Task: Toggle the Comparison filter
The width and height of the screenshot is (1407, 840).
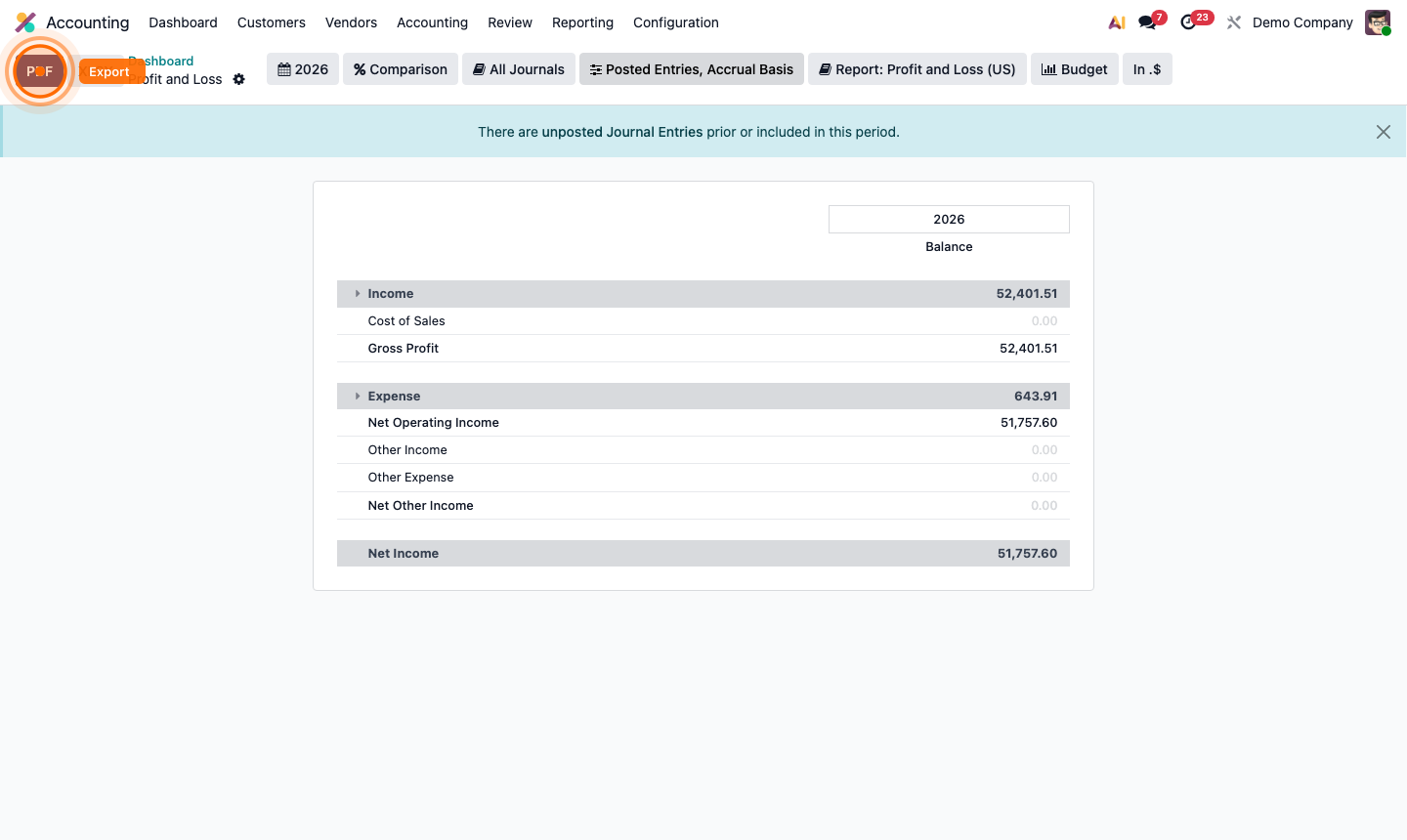Action: pos(400,68)
